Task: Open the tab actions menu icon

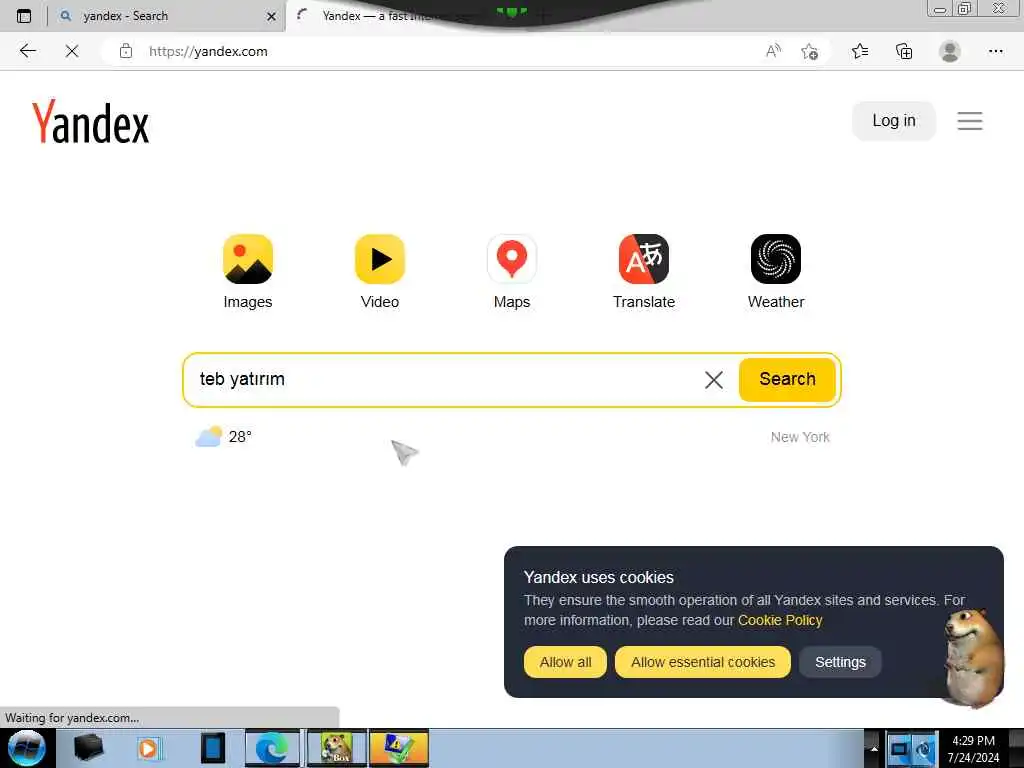Action: tap(24, 16)
